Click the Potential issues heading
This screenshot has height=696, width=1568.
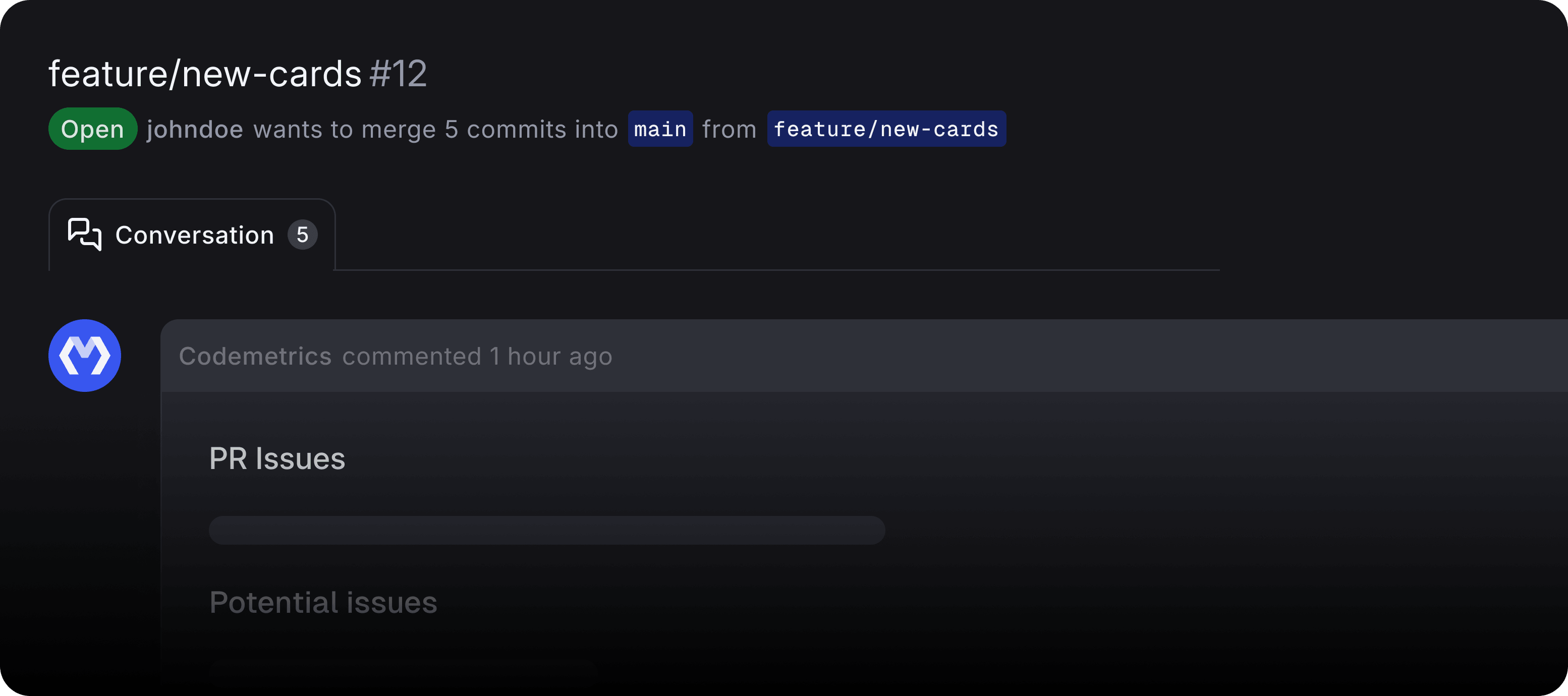tap(323, 602)
